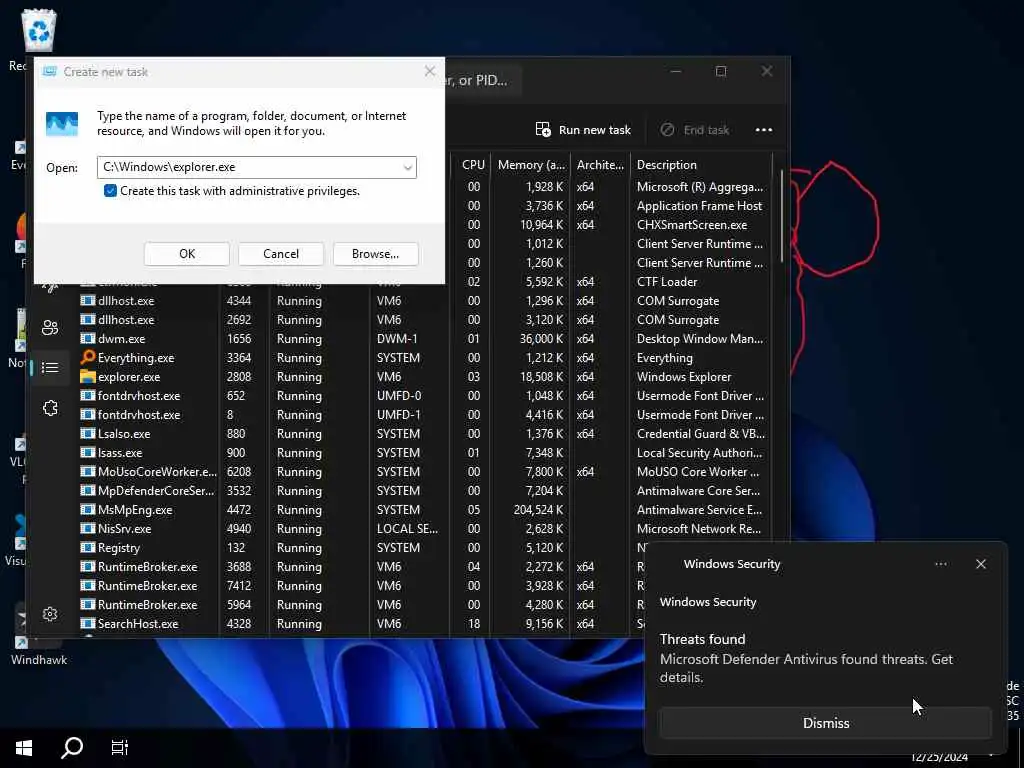Open the Services page icon in the sidebar
Viewport: 1024px width, 768px height.
click(x=50, y=408)
